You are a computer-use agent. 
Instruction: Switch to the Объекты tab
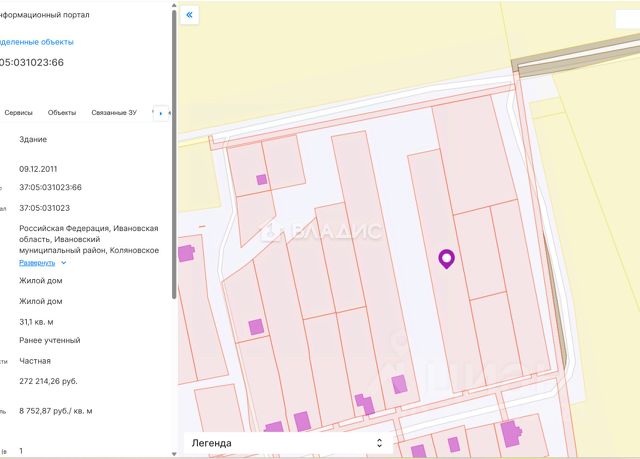tap(62, 113)
